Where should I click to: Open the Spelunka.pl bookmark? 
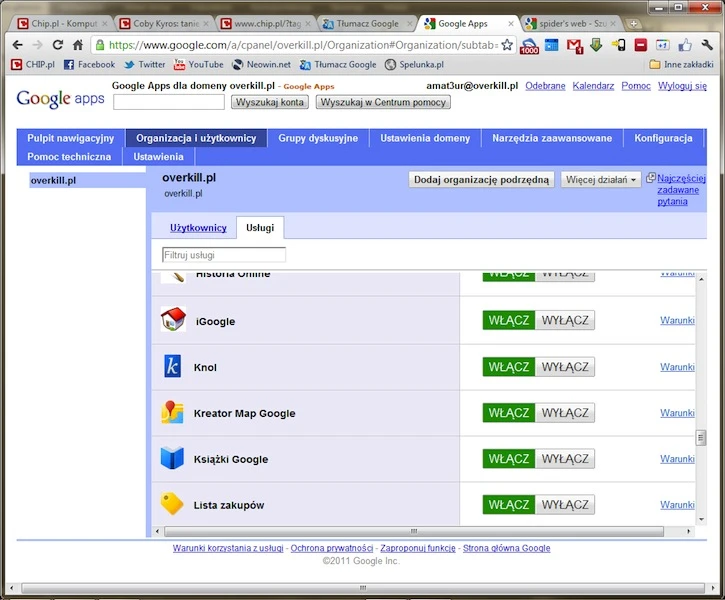[x=414, y=65]
